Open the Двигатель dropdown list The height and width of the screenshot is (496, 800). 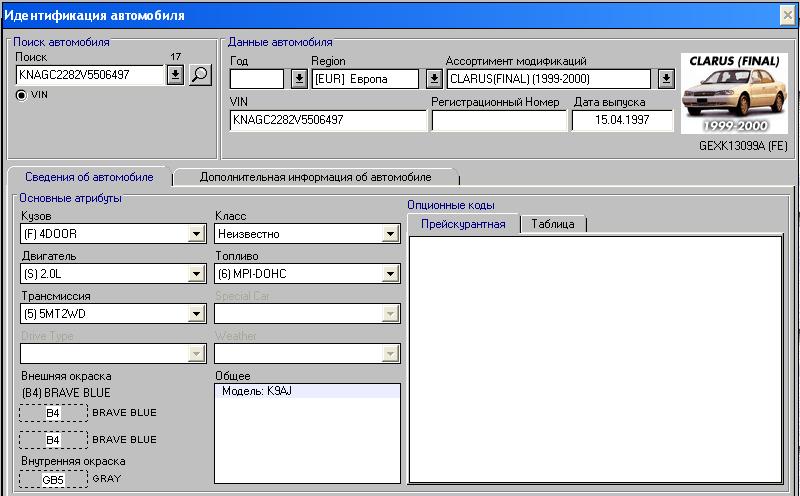point(196,274)
